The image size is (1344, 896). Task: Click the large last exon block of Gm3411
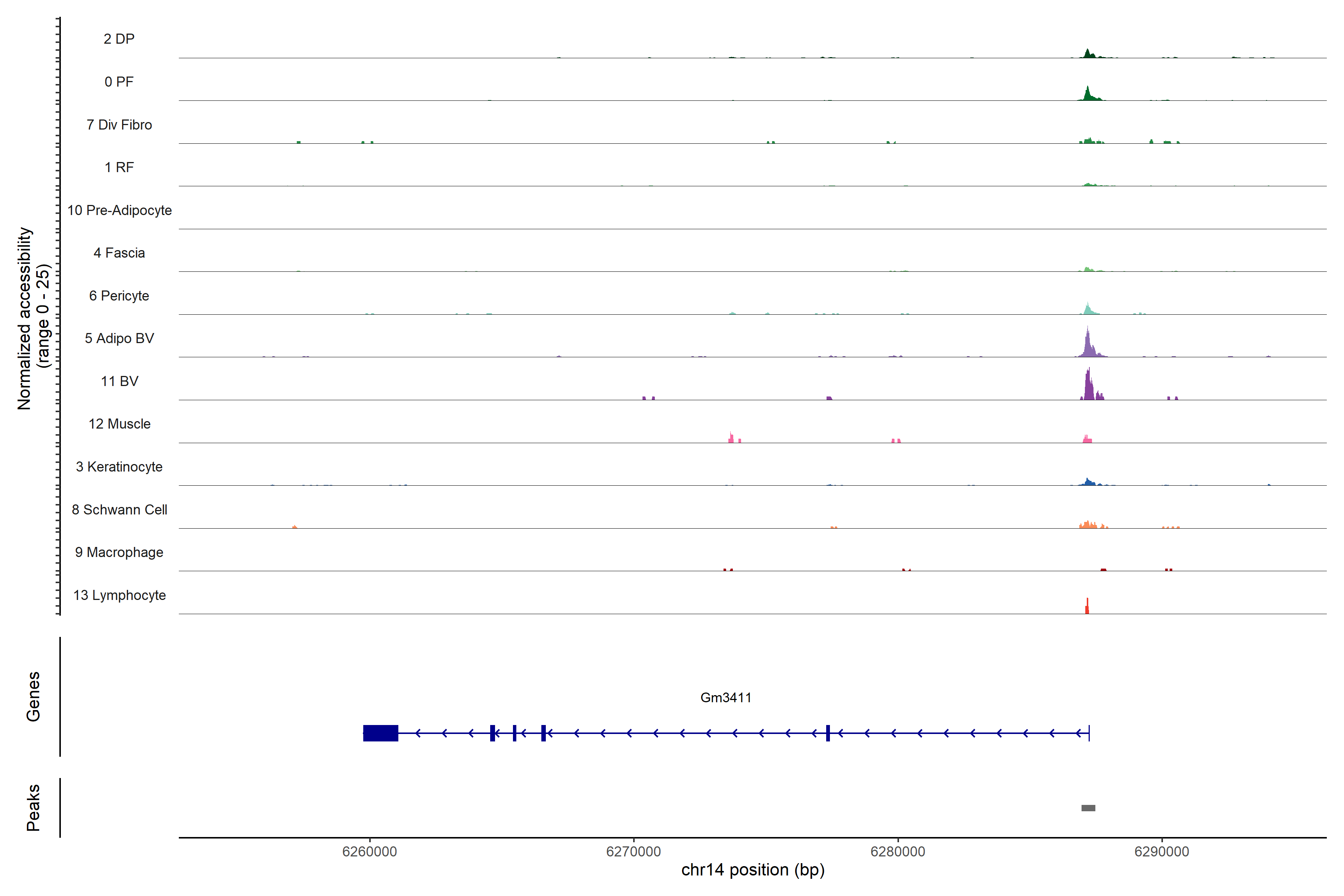[380, 732]
